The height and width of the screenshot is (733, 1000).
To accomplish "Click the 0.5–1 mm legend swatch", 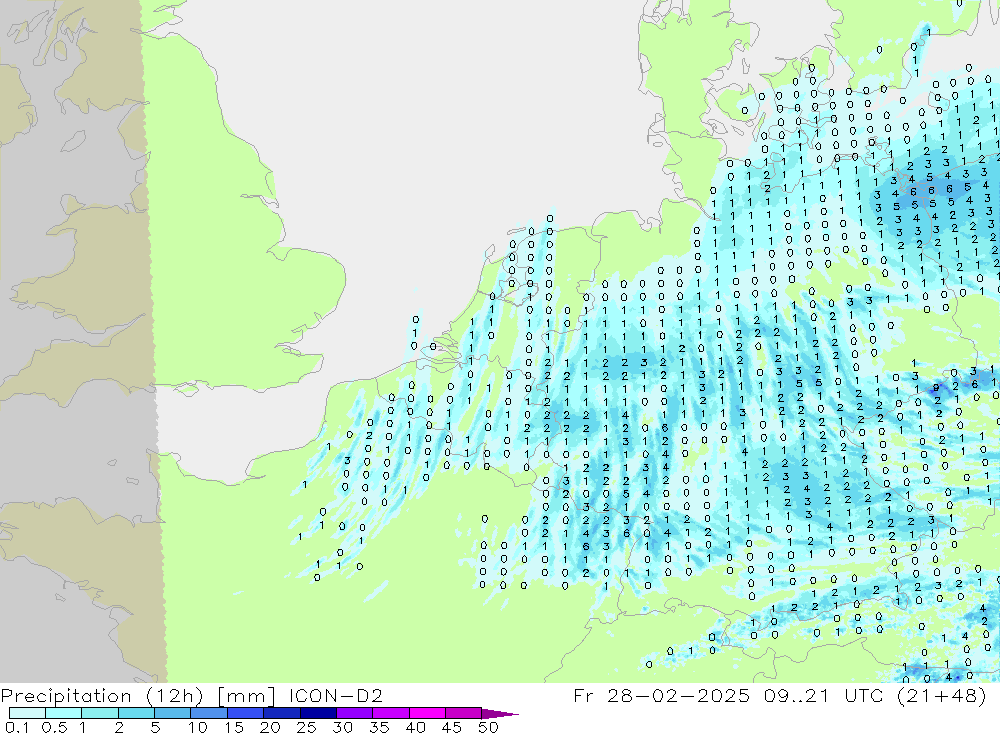I will tap(64, 713).
